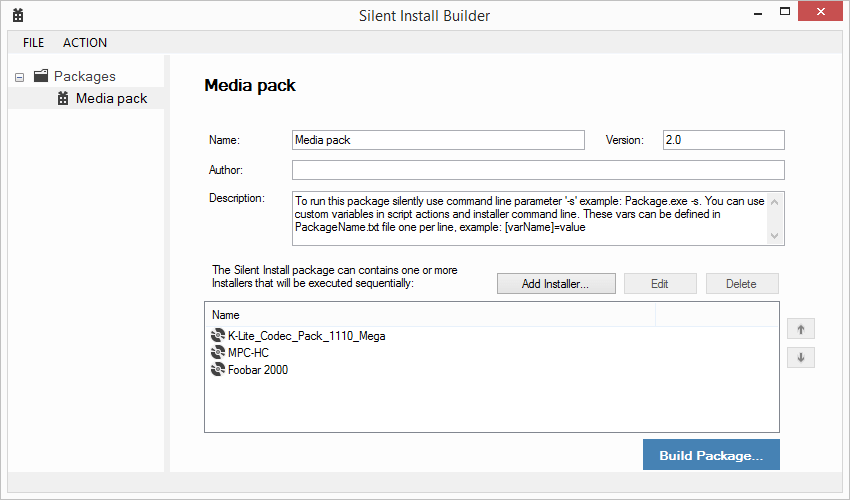Collapse the Packages tree node
Viewport: 850px width, 500px height.
tap(20, 77)
